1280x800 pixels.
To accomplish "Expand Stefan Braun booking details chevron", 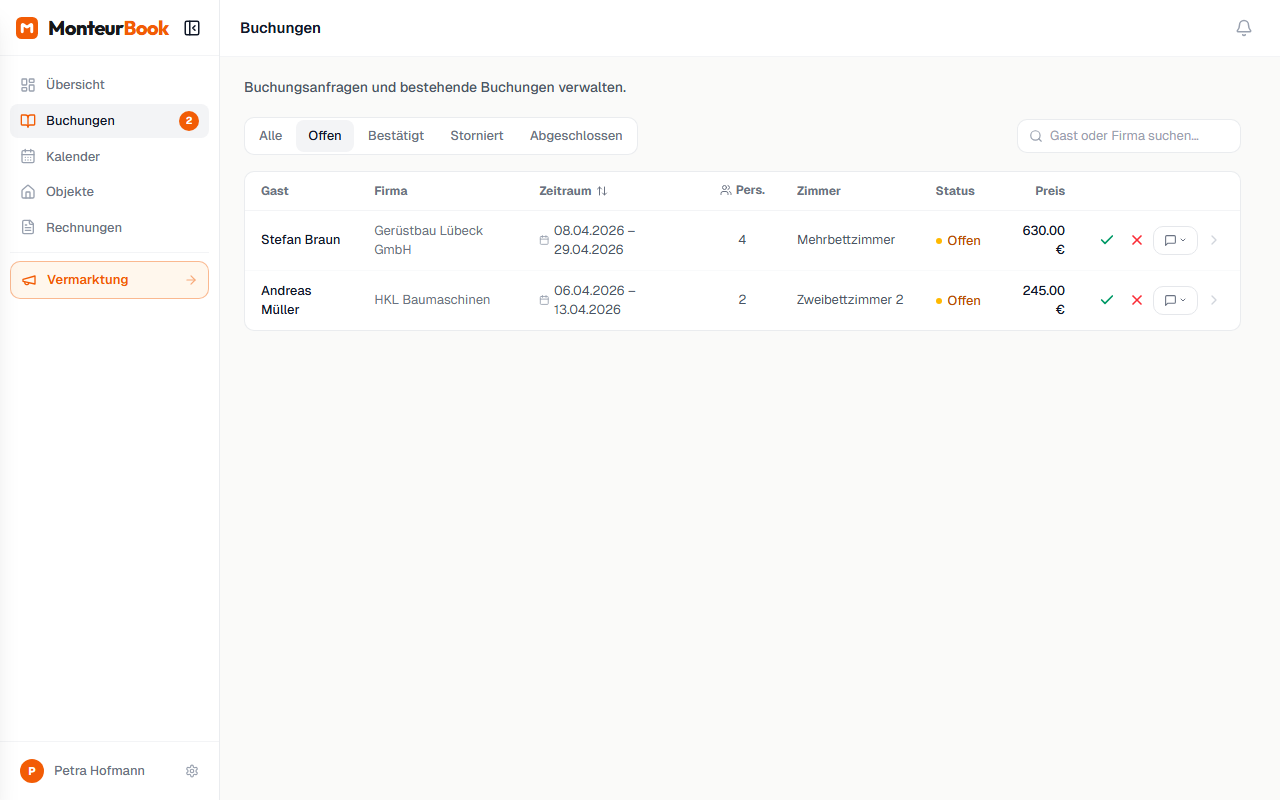I will click(1214, 240).
